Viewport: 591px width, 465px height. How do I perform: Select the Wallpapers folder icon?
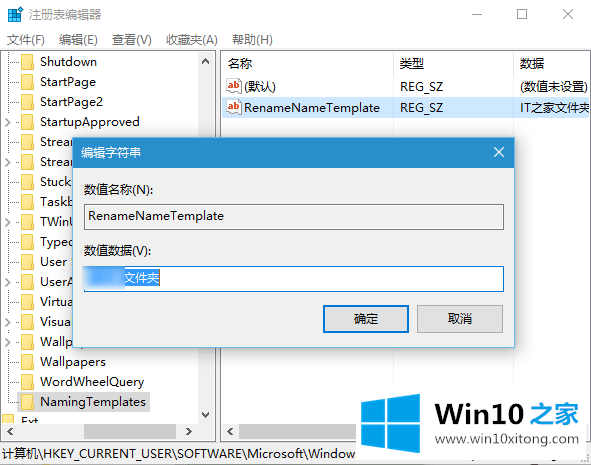(28, 362)
